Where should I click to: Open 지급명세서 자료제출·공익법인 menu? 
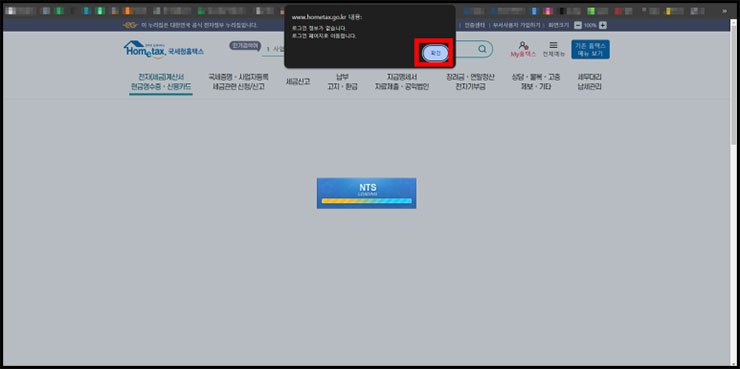[x=402, y=82]
